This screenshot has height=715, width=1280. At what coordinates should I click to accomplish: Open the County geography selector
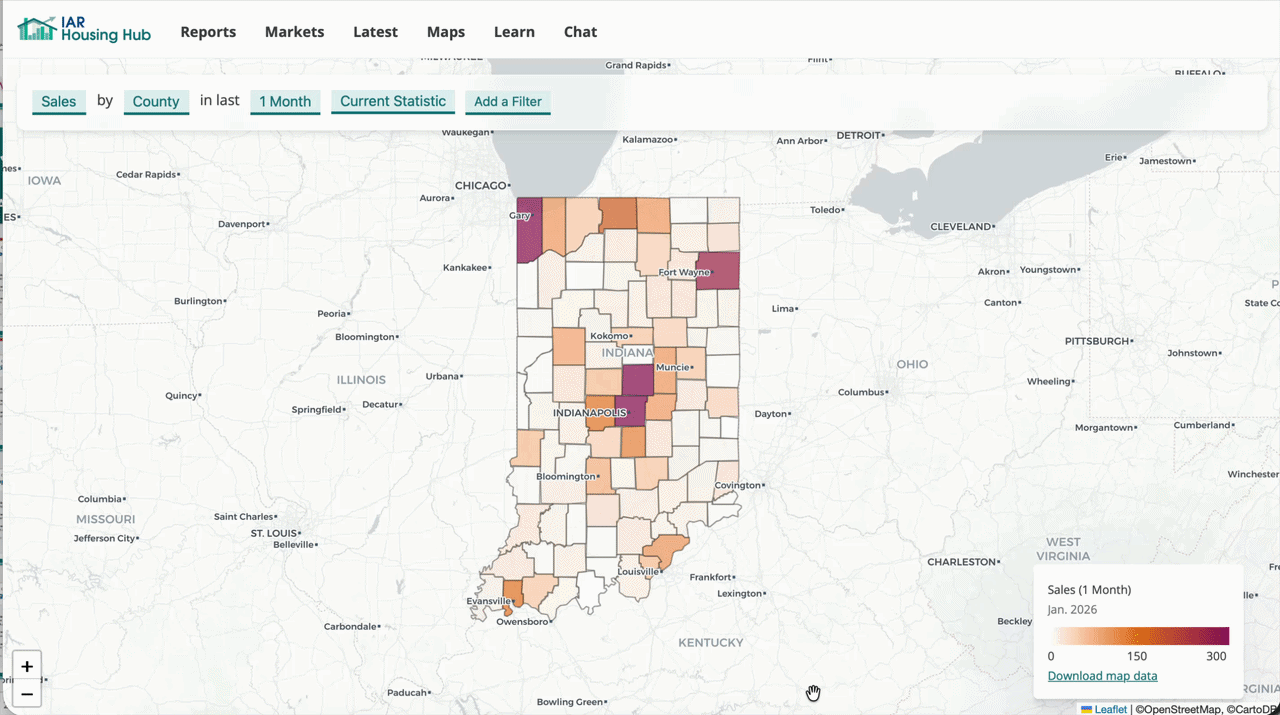tap(156, 101)
